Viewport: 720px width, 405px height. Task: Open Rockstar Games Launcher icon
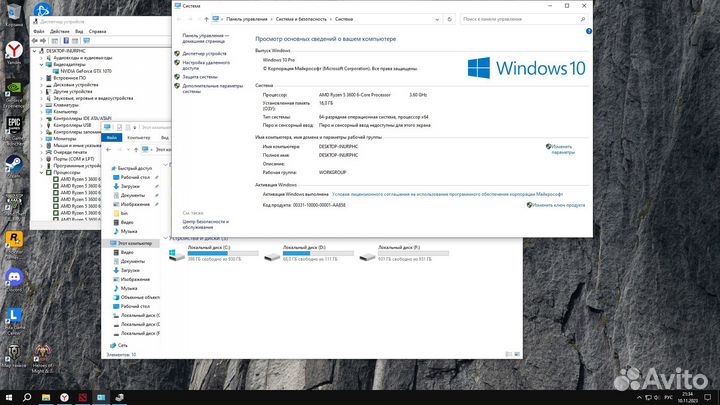pyautogui.click(x=14, y=238)
